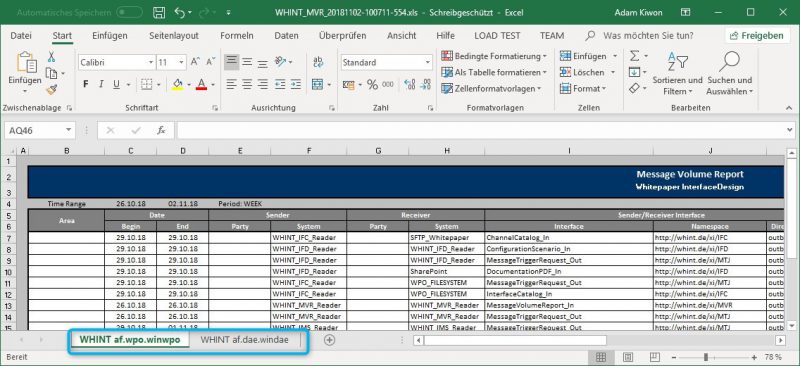Click the Freigeben share button

757,36
